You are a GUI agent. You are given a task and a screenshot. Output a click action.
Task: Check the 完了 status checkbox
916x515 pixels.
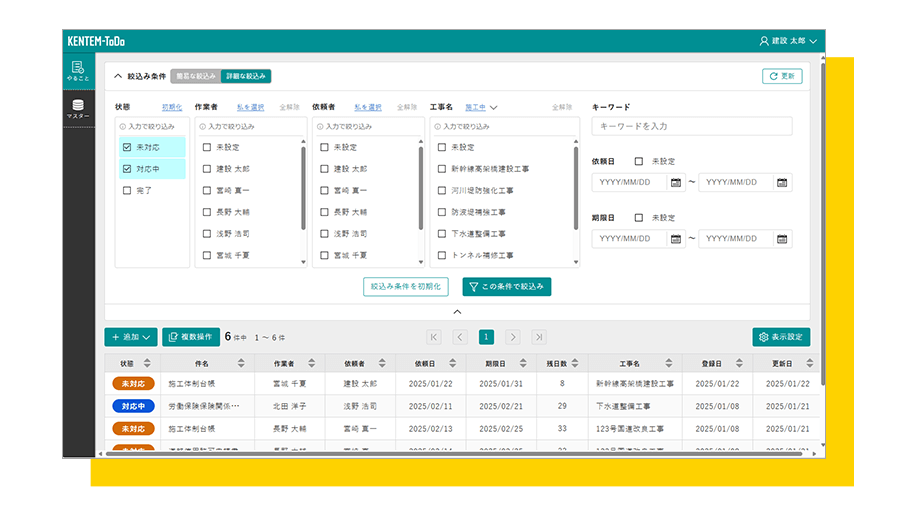tap(127, 190)
